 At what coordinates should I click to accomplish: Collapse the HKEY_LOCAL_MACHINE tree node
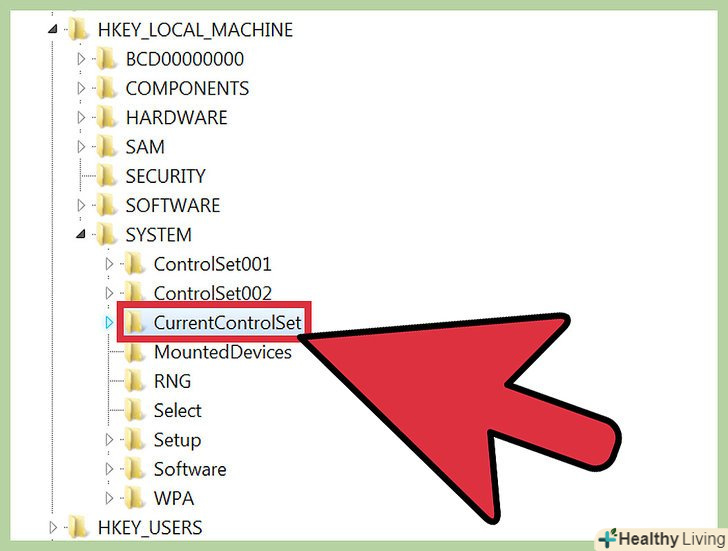(x=52, y=29)
